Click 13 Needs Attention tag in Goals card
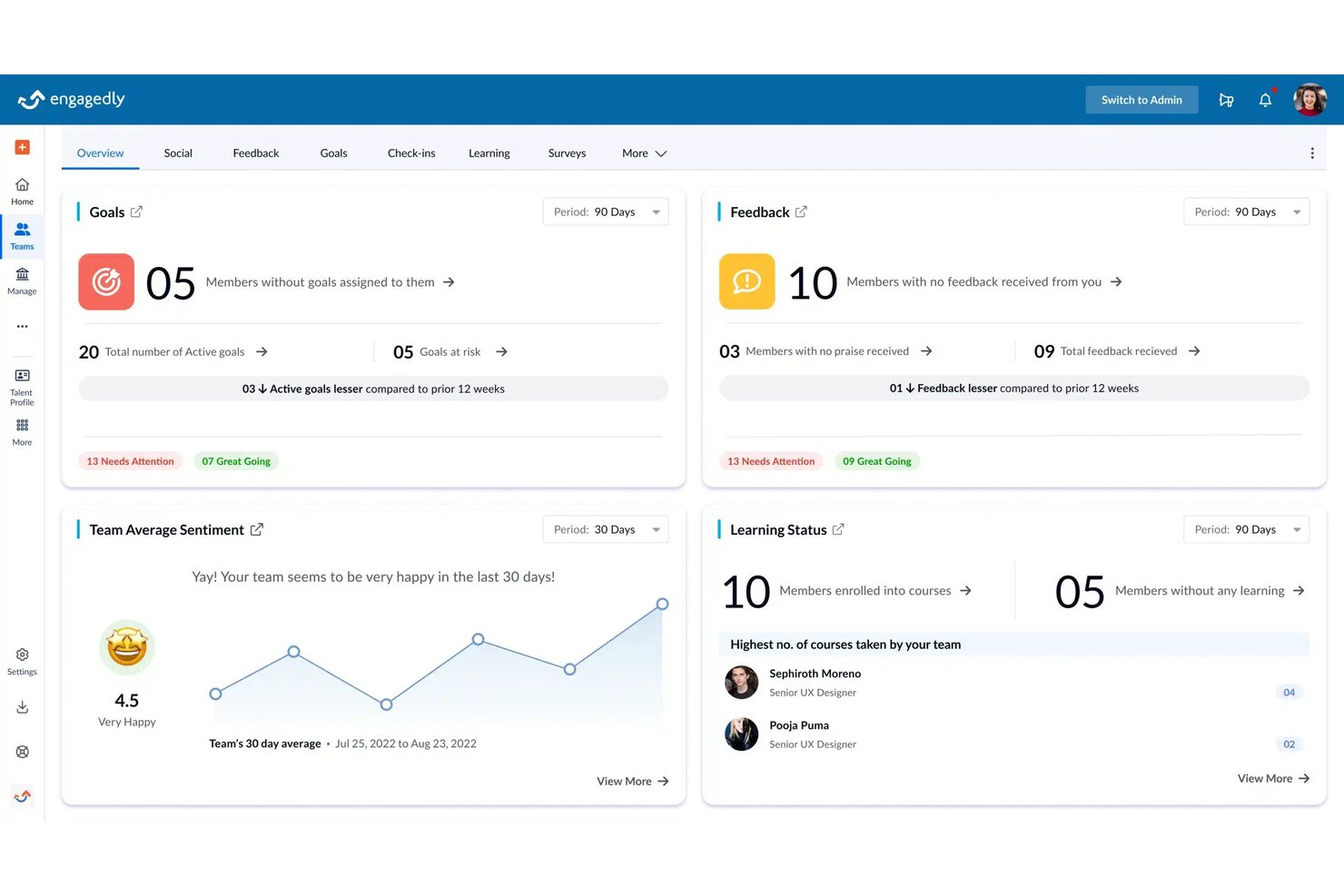 point(130,461)
